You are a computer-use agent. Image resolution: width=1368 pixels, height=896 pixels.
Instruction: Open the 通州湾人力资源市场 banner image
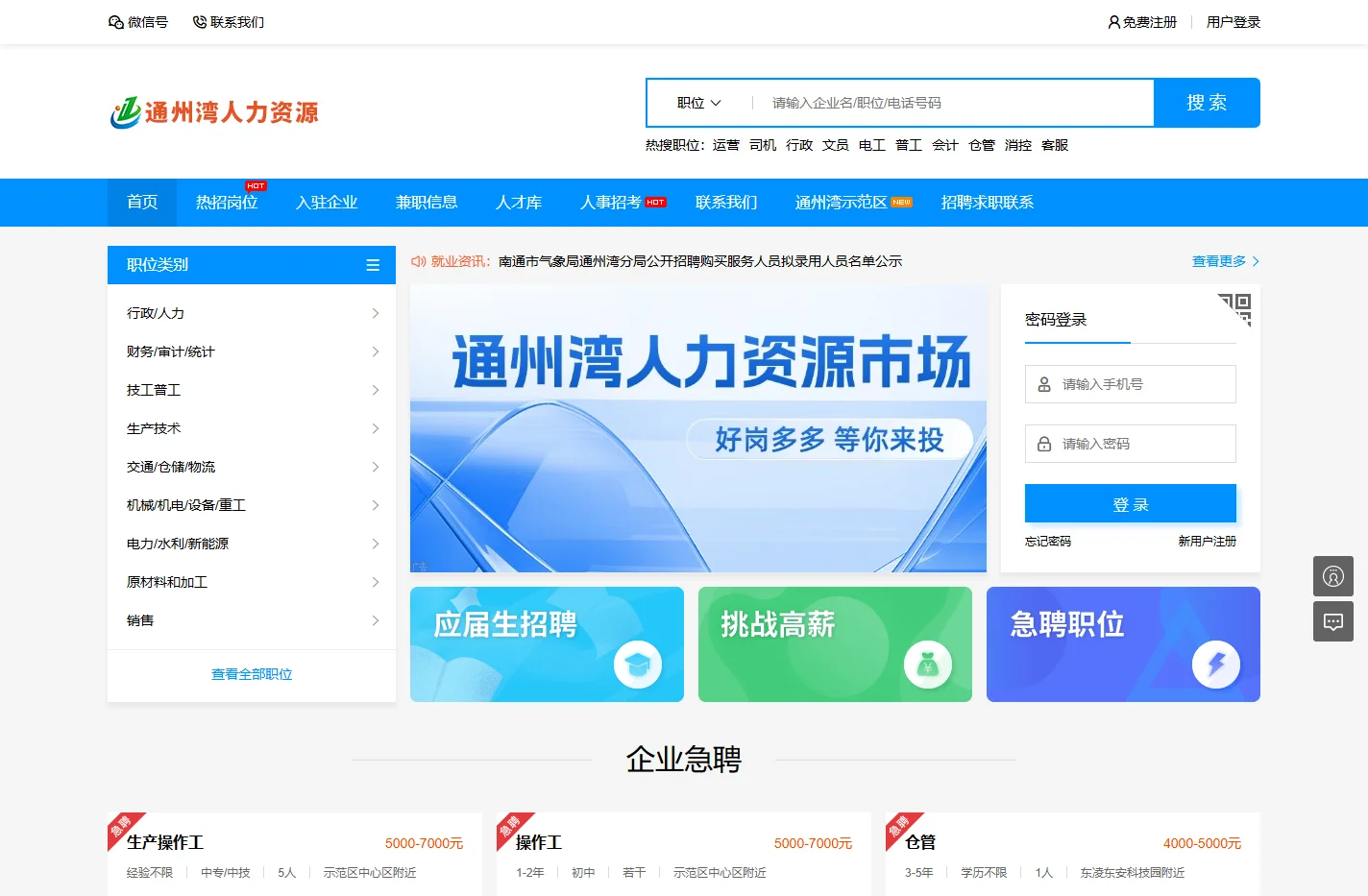coord(698,428)
